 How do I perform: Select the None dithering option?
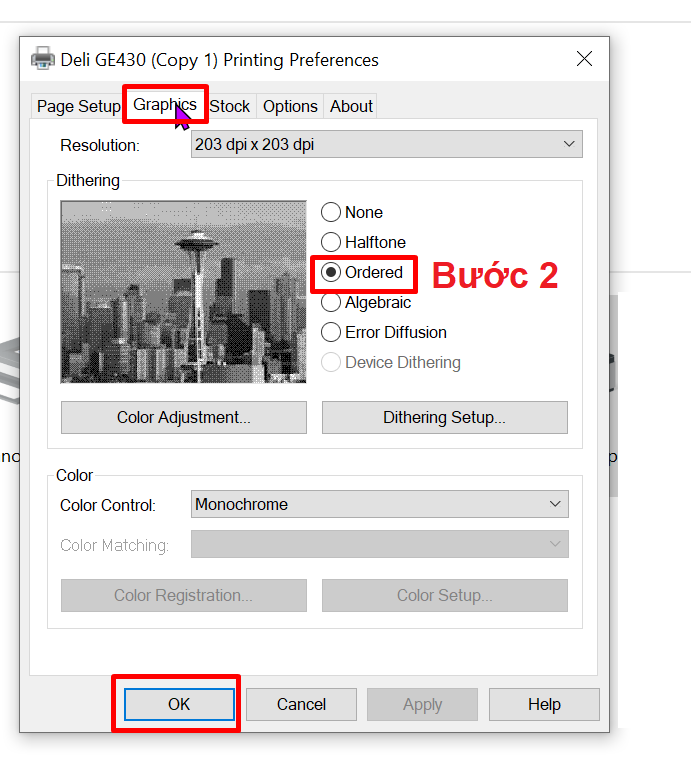point(331,212)
